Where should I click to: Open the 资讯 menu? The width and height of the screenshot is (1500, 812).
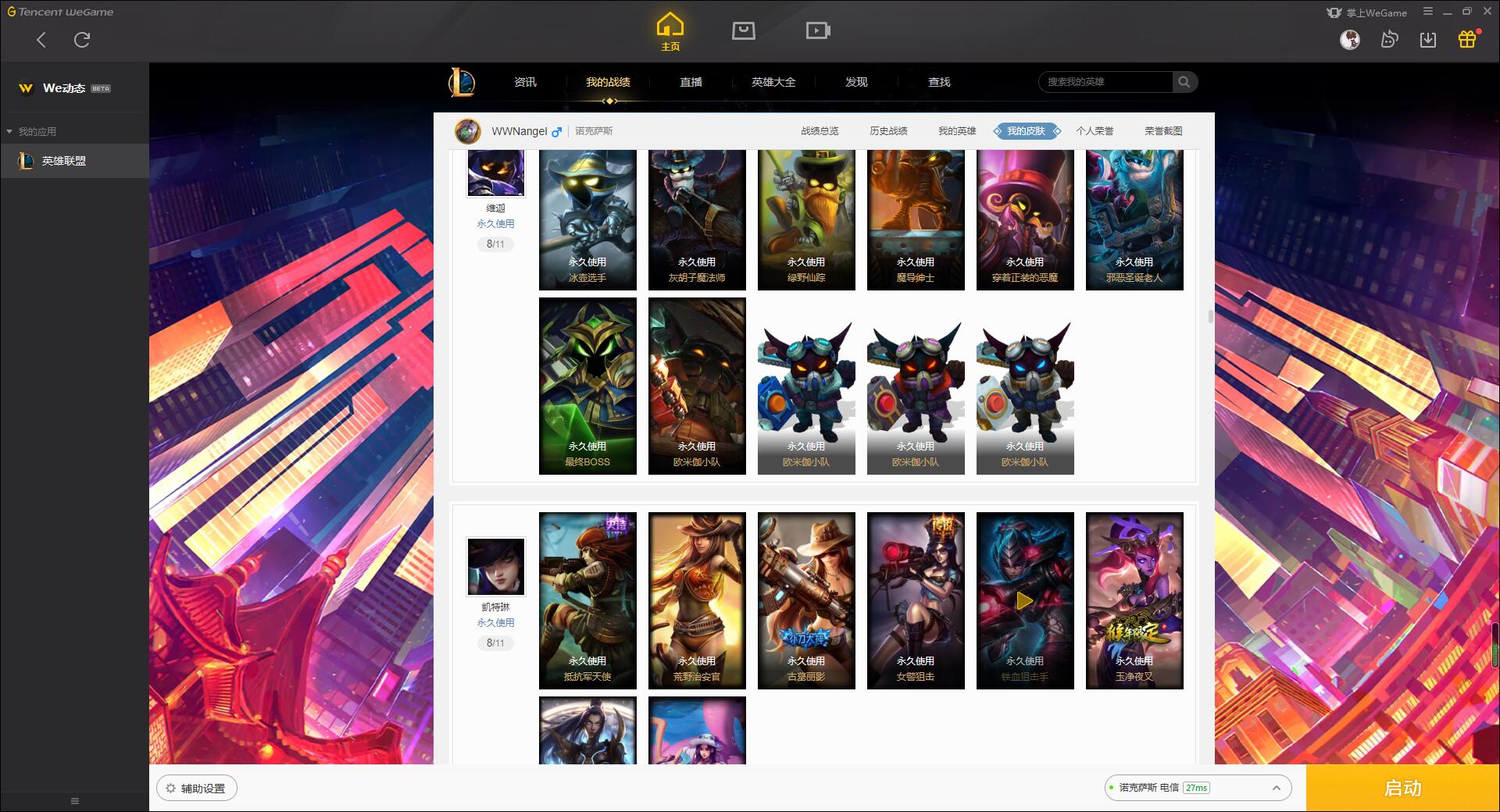point(525,82)
